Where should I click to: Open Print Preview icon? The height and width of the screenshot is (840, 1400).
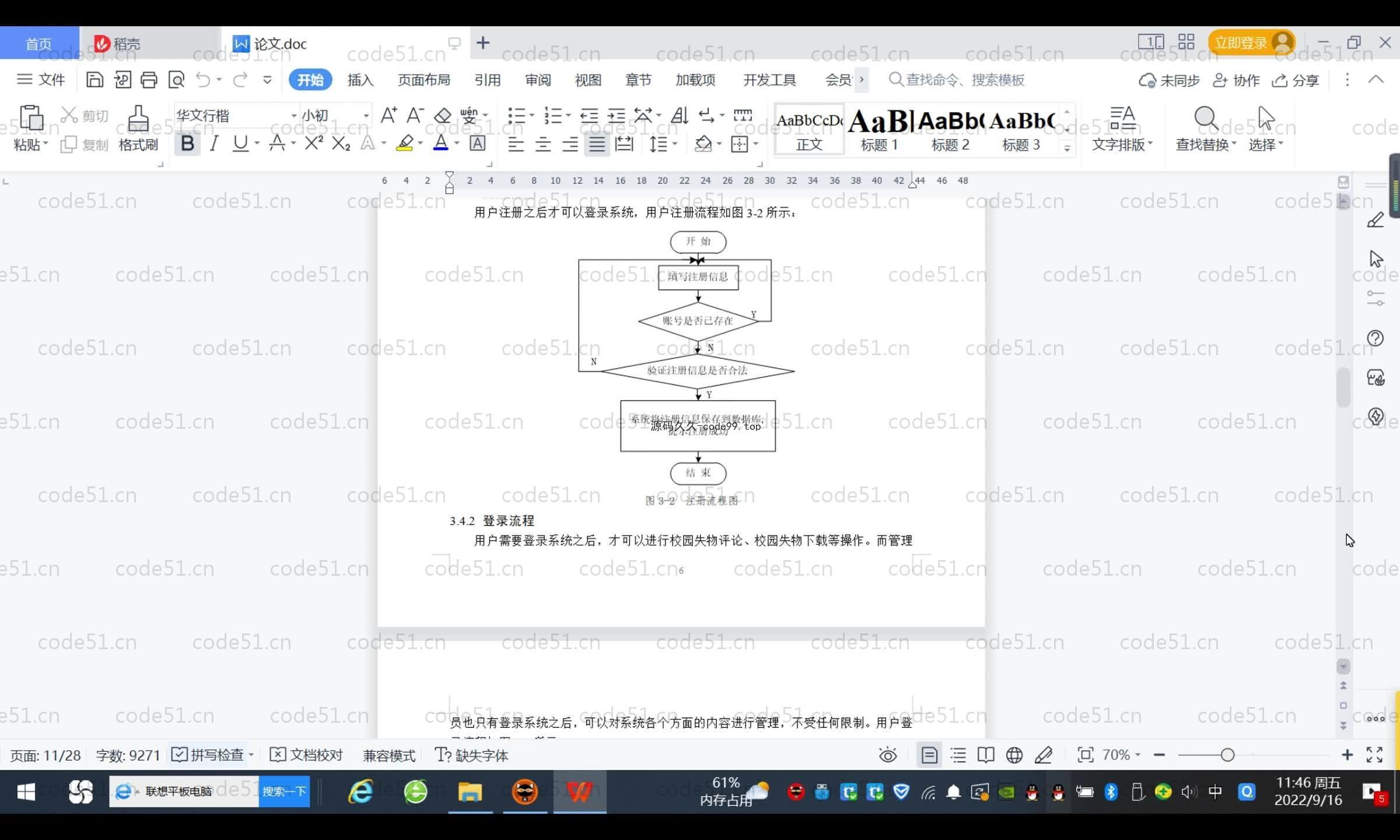pos(176,79)
